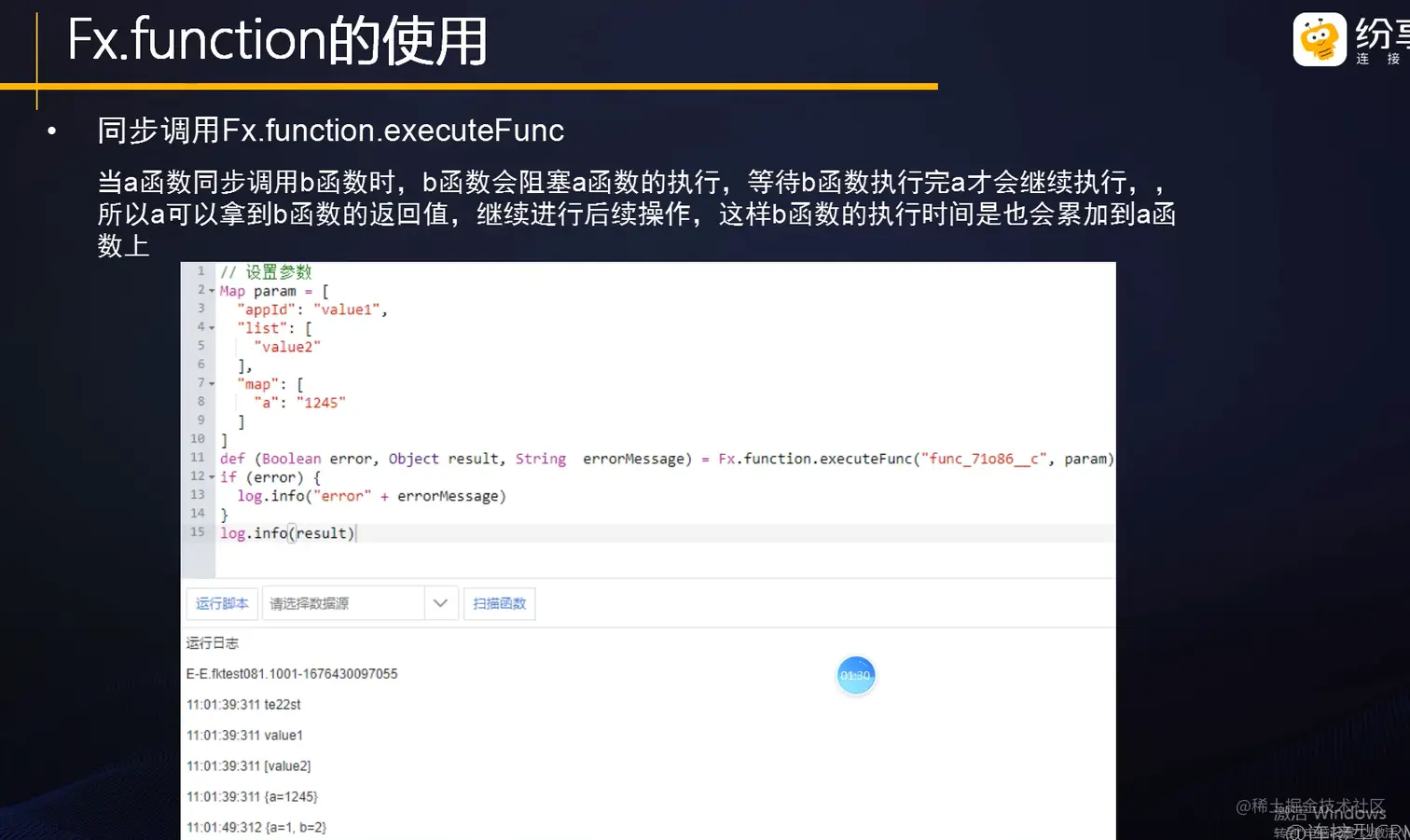Click the "value2" string on line 5
Screen dimensions: 1410x840
(287, 347)
